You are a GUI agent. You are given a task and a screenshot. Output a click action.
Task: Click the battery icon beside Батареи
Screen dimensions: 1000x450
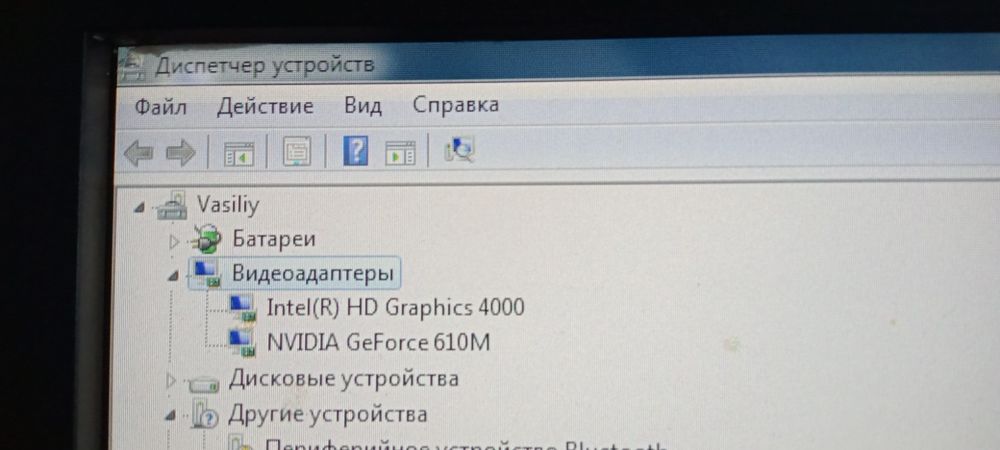206,240
